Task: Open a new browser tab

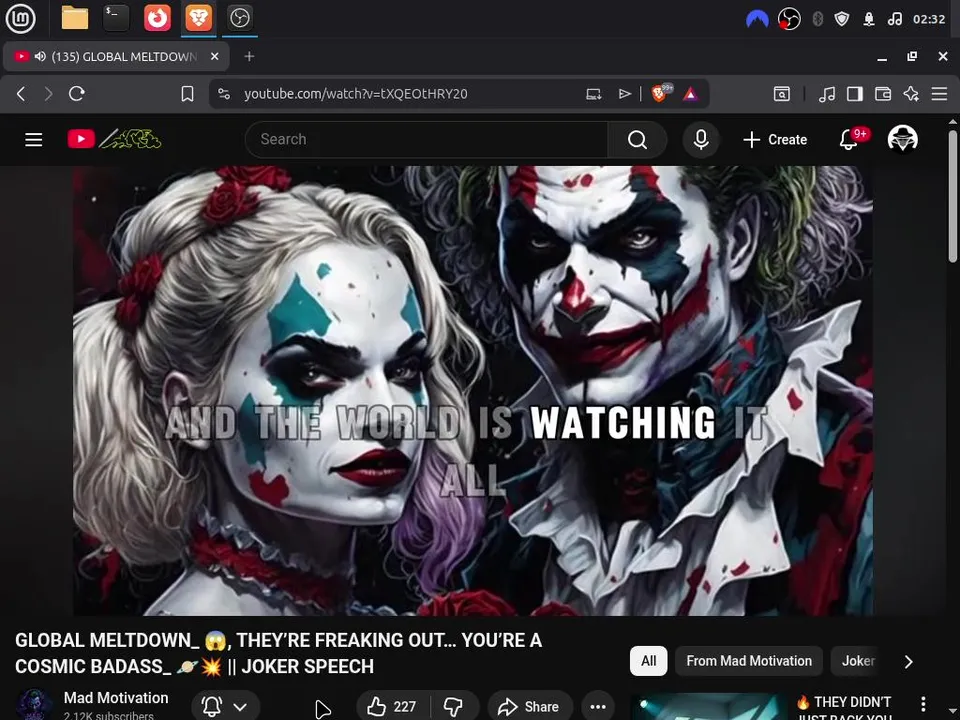Action: [249, 56]
